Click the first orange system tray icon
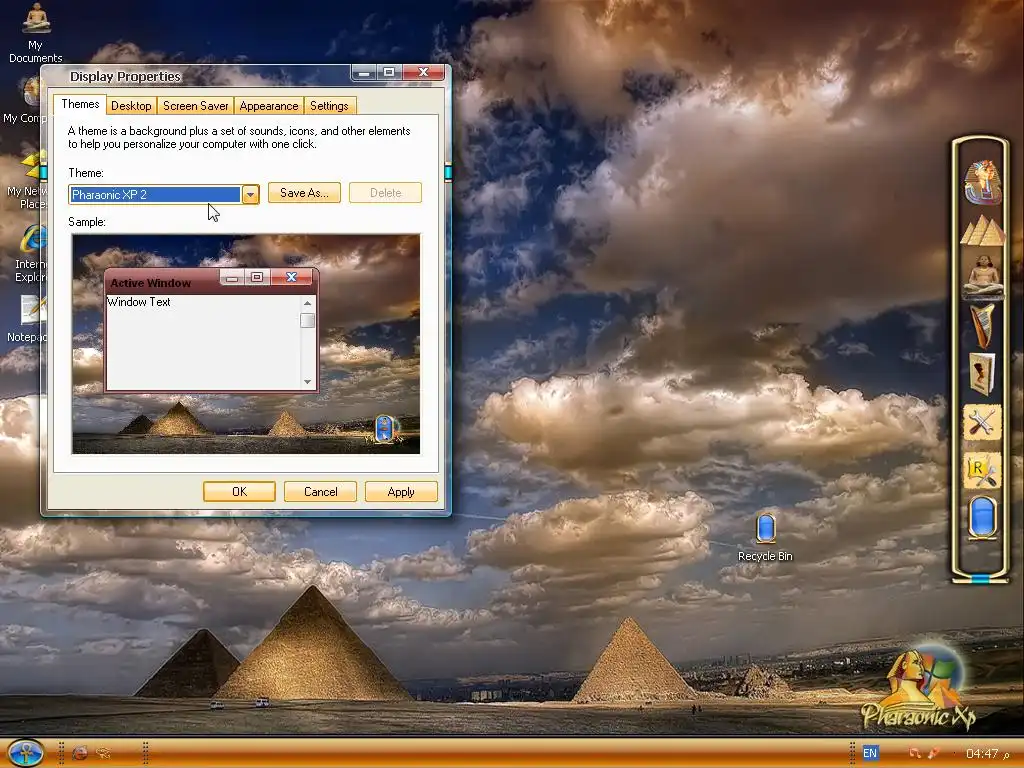This screenshot has width=1024, height=768. pos(915,753)
